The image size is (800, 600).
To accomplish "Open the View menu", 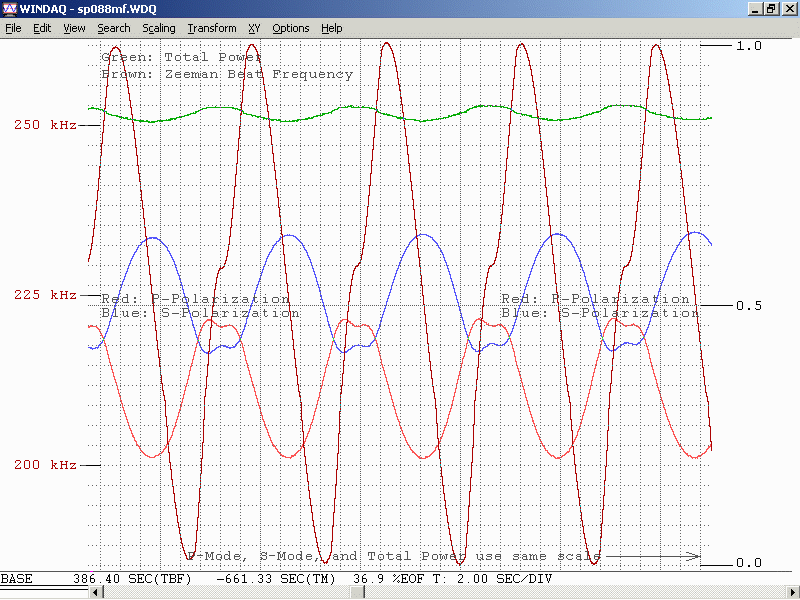I will tap(74, 28).
